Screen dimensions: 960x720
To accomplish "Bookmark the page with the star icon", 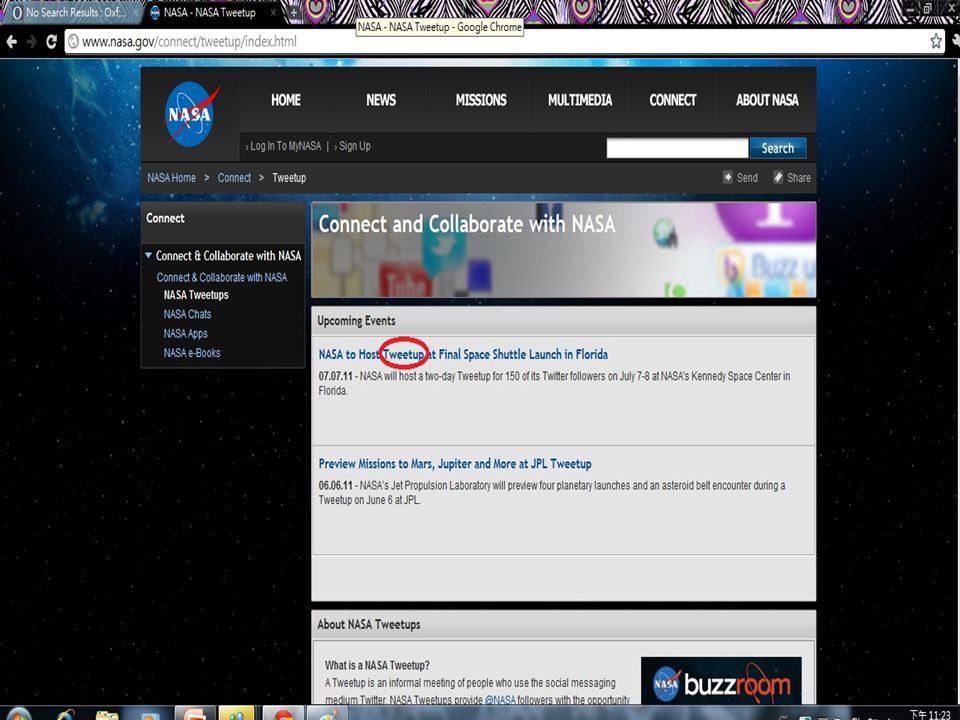I will click(936, 41).
